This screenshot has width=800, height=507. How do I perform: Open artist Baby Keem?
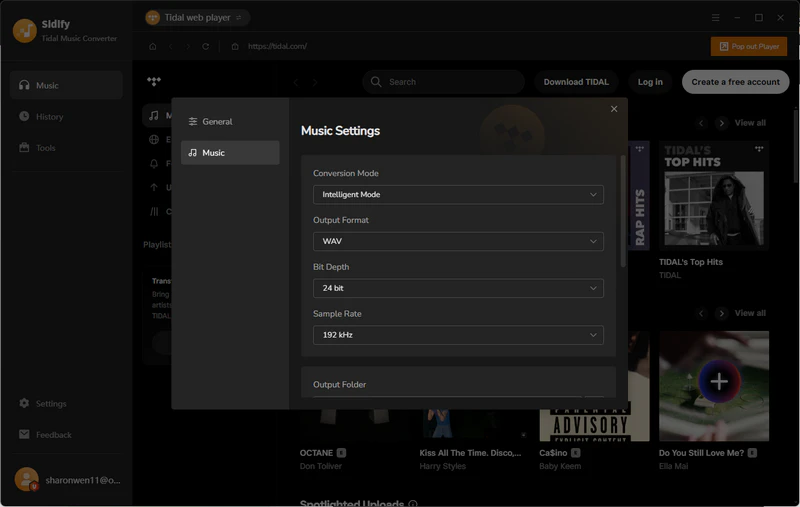click(x=560, y=466)
